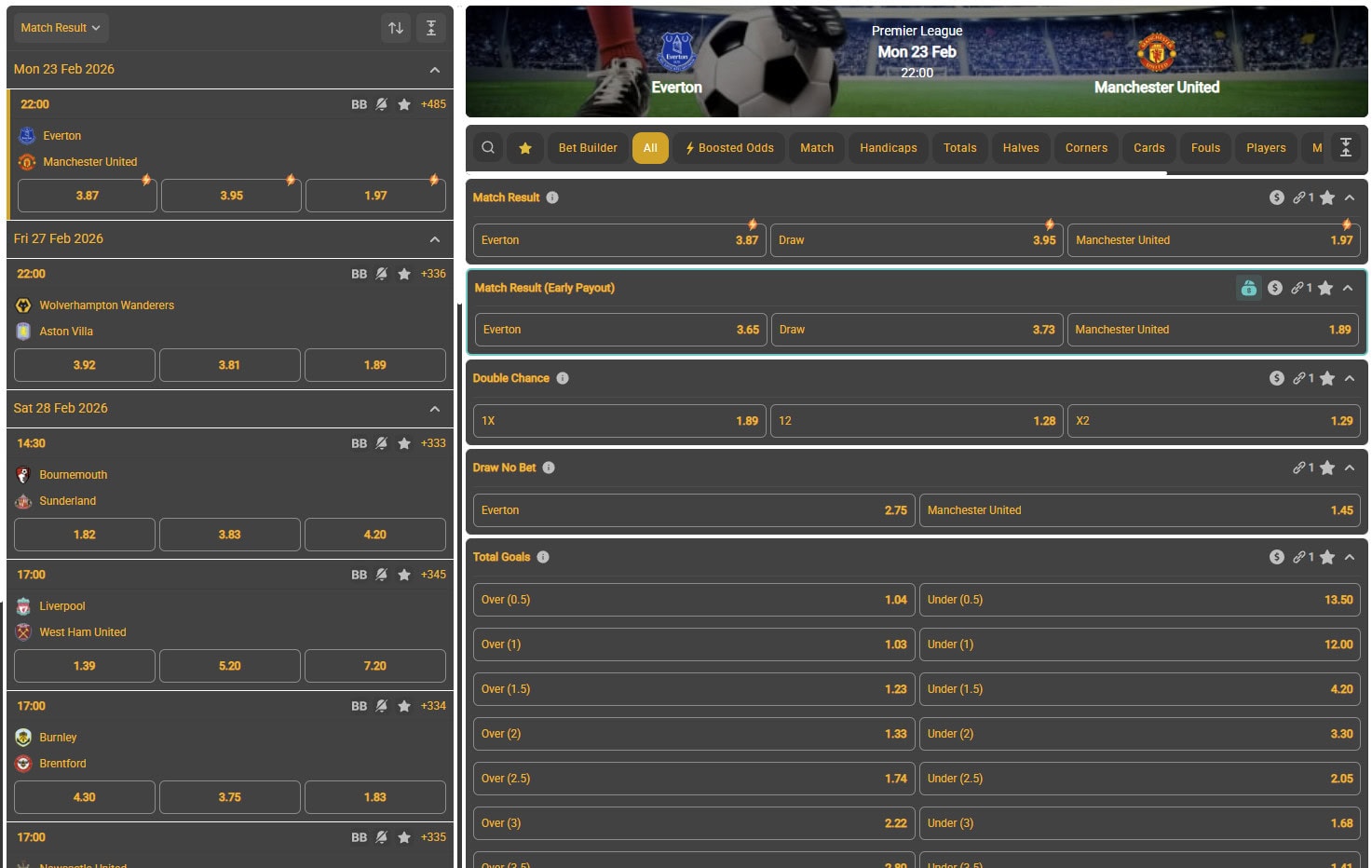Viewport: 1372px width, 868px height.
Task: Toggle favorite star on Double Chance market
Action: coord(1327,378)
